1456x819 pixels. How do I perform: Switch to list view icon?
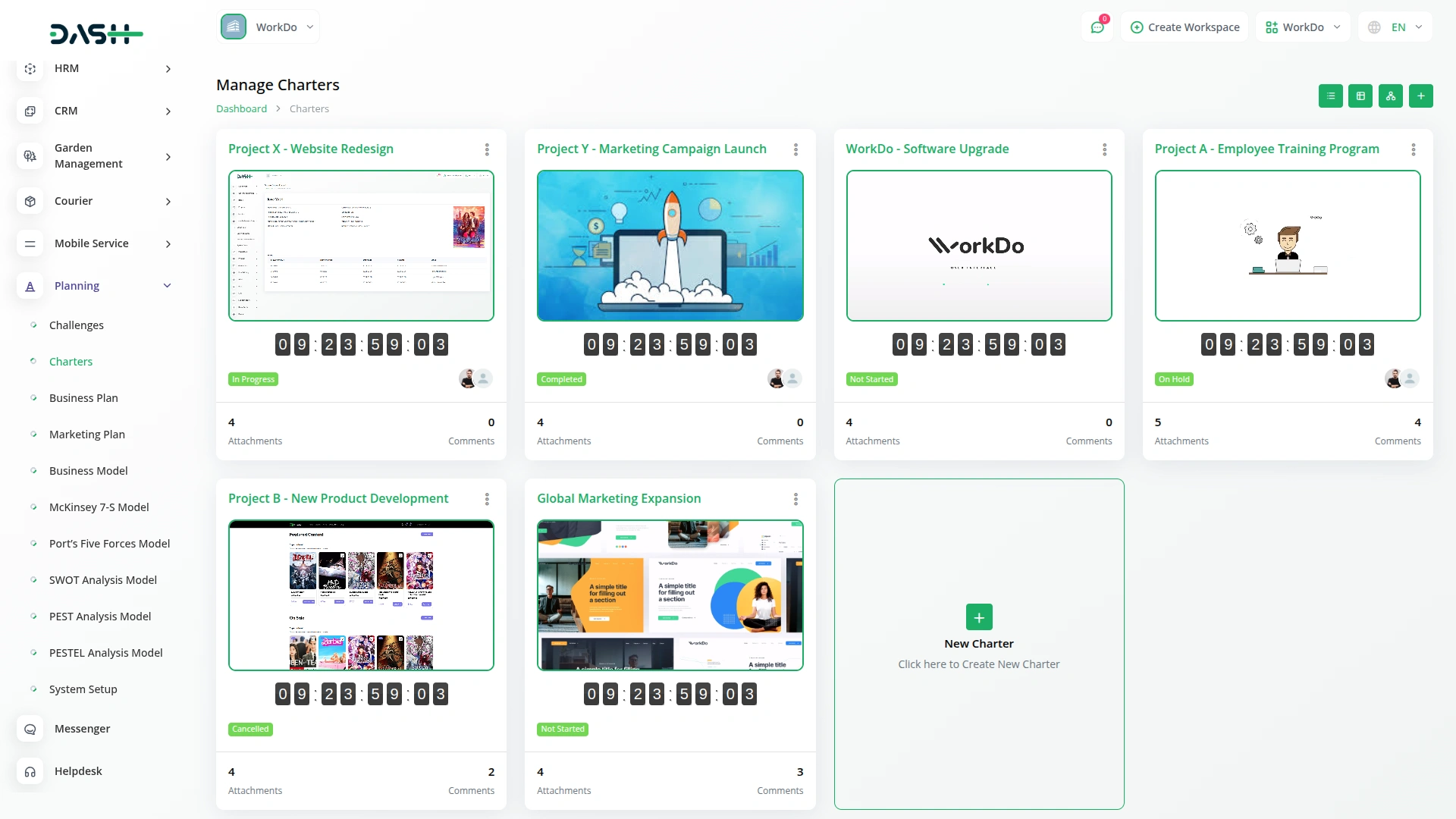(1330, 96)
